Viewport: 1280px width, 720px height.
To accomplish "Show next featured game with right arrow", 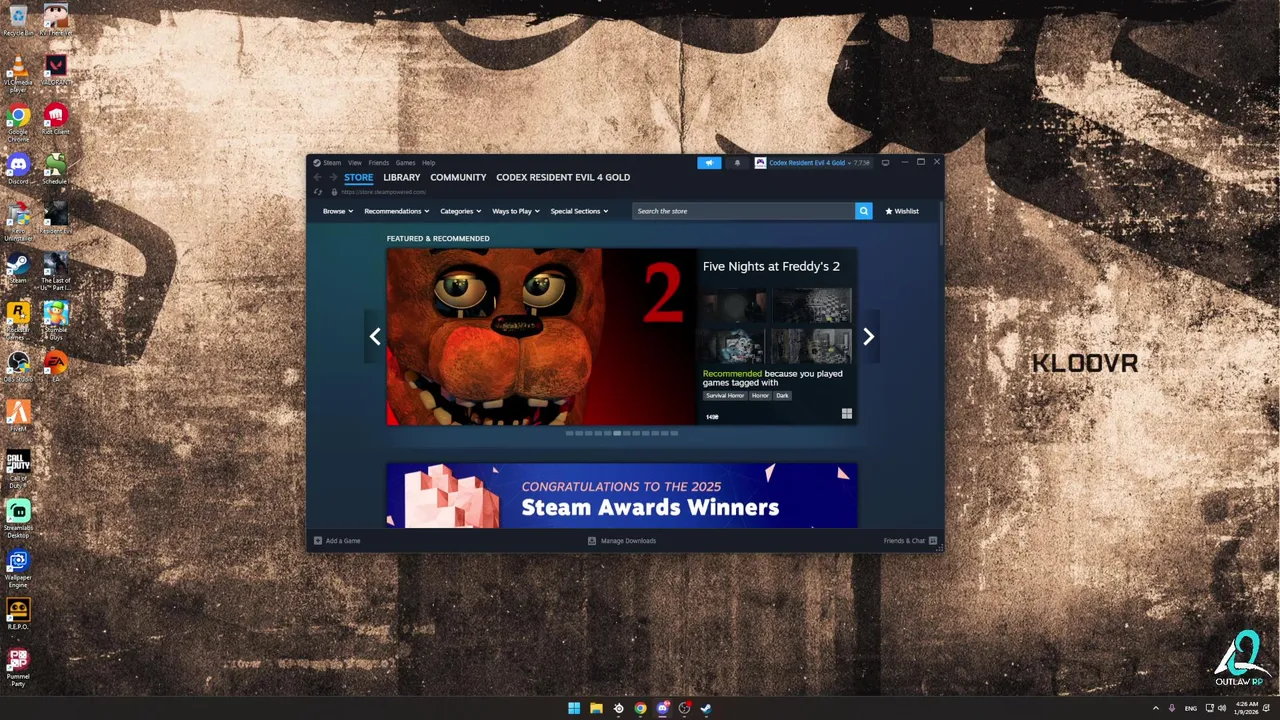I will coord(868,337).
